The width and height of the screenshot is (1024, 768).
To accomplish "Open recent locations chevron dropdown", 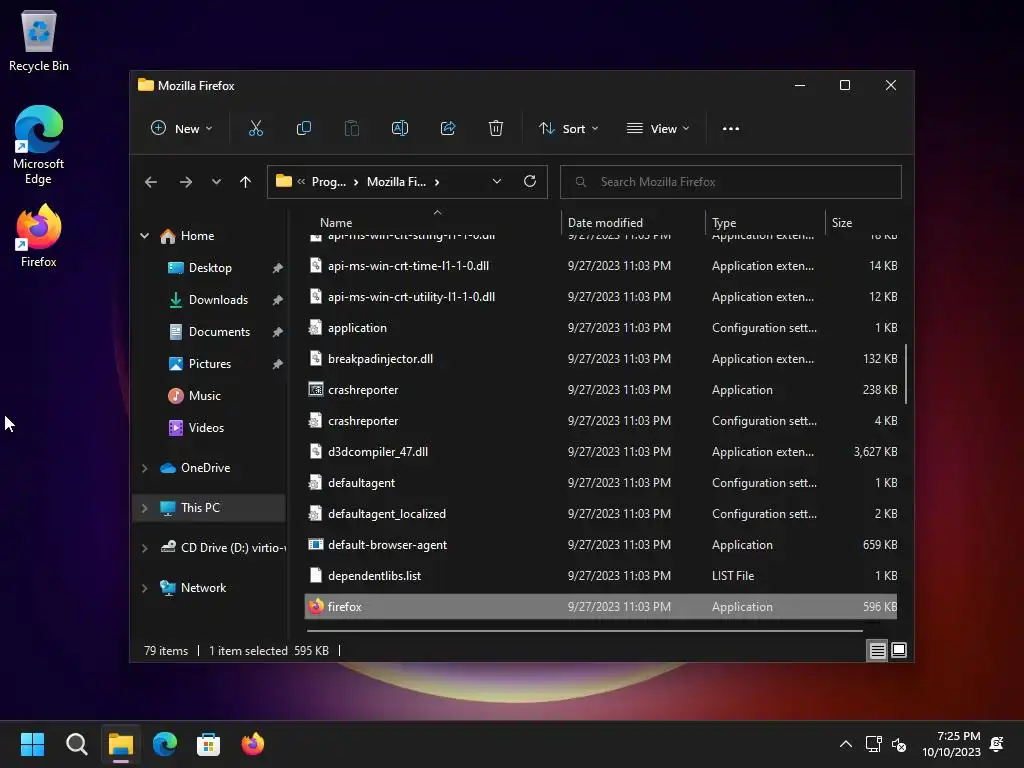I will [216, 182].
